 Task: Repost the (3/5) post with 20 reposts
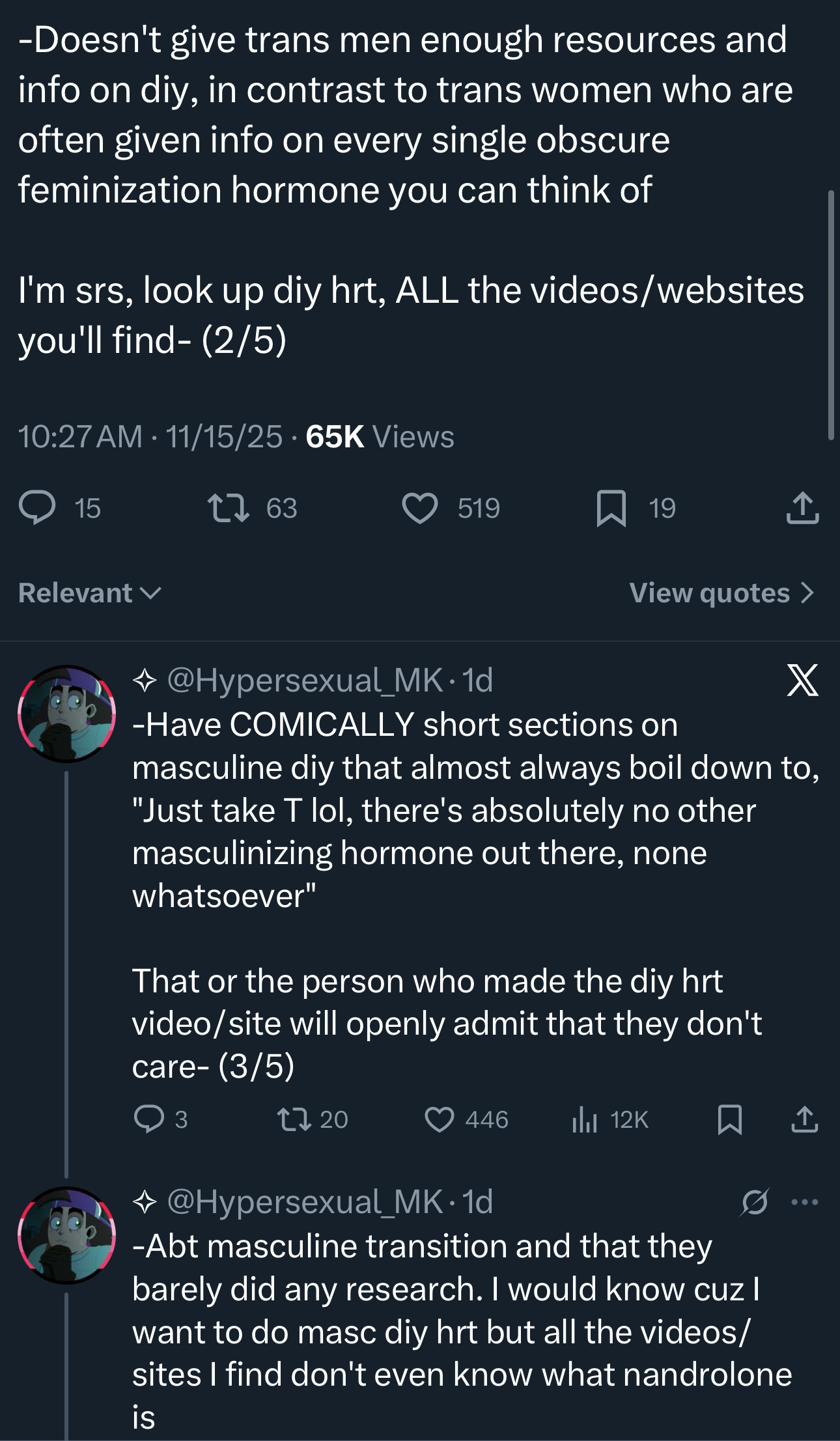tap(294, 1119)
